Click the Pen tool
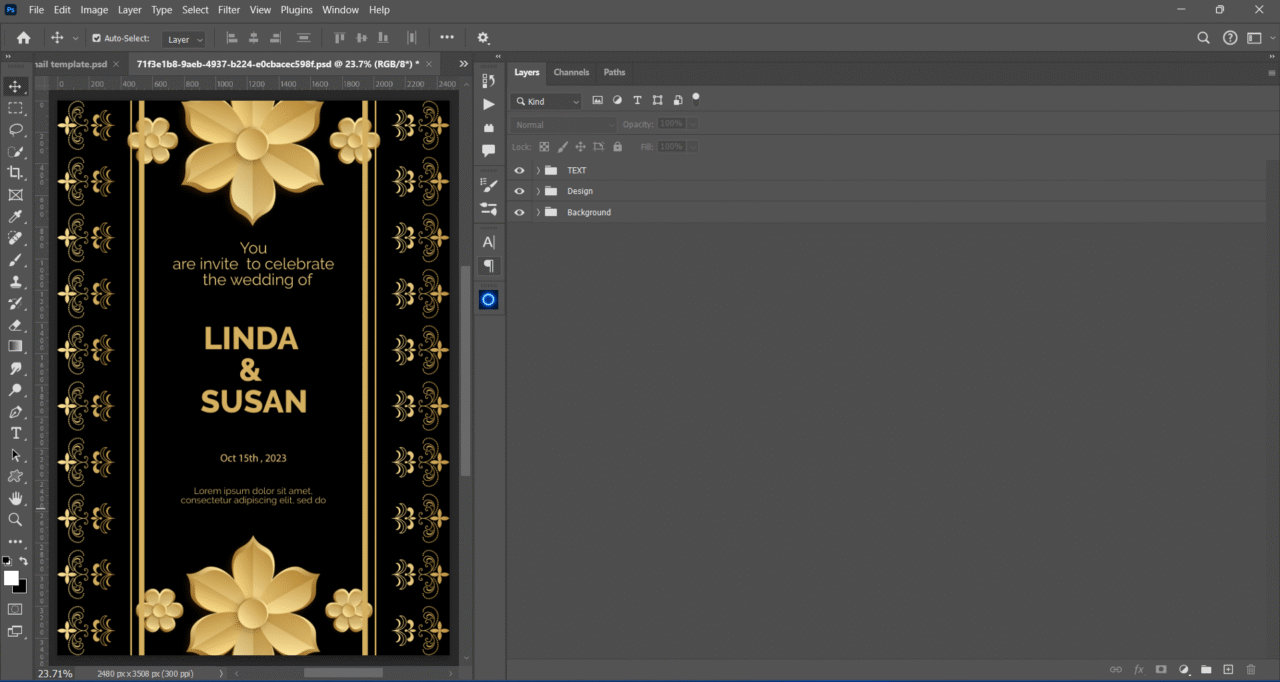 15,412
